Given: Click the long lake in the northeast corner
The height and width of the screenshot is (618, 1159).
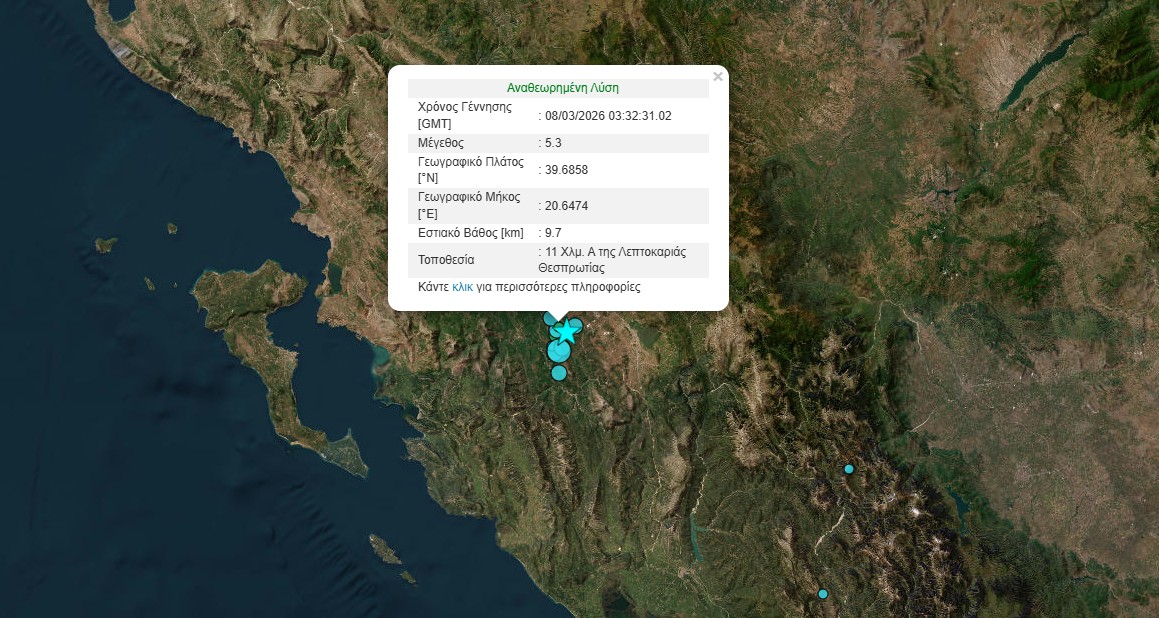Looking at the screenshot, I should pyautogui.click(x=1040, y=68).
